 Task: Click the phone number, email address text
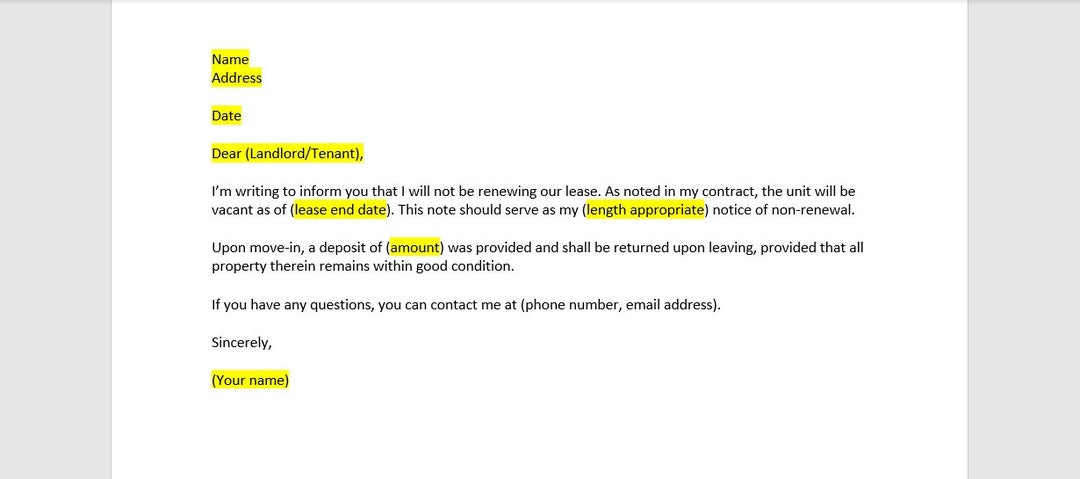pos(619,305)
